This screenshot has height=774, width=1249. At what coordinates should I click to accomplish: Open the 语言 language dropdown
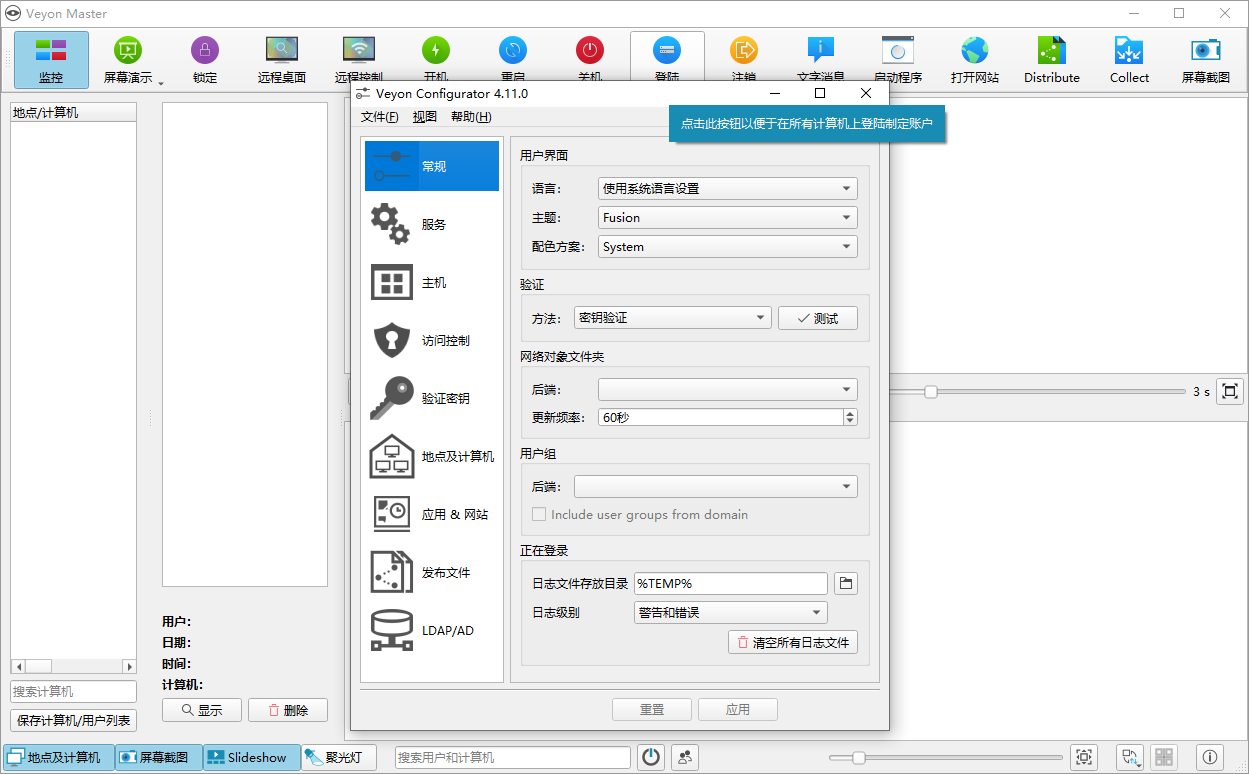(x=727, y=188)
